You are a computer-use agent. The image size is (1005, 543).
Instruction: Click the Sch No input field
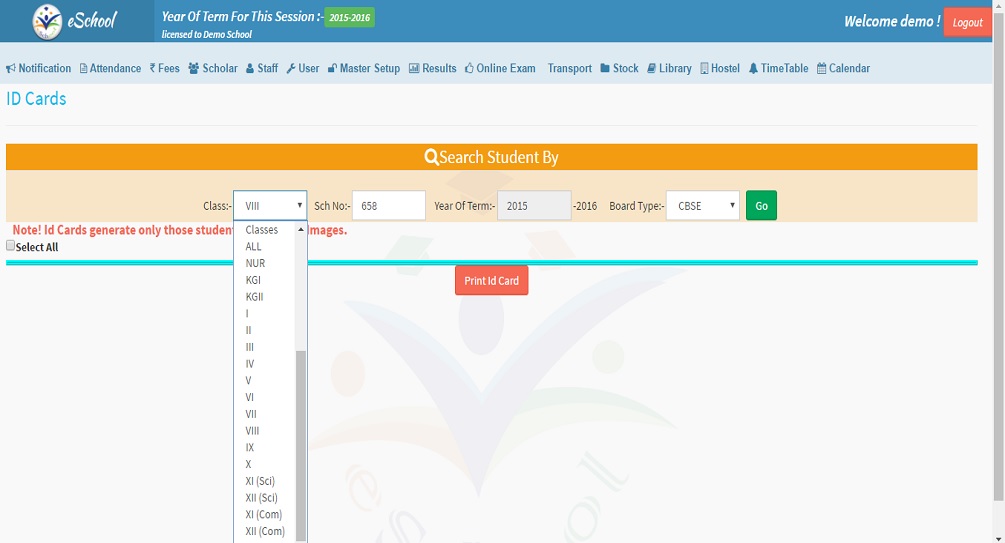coord(388,206)
